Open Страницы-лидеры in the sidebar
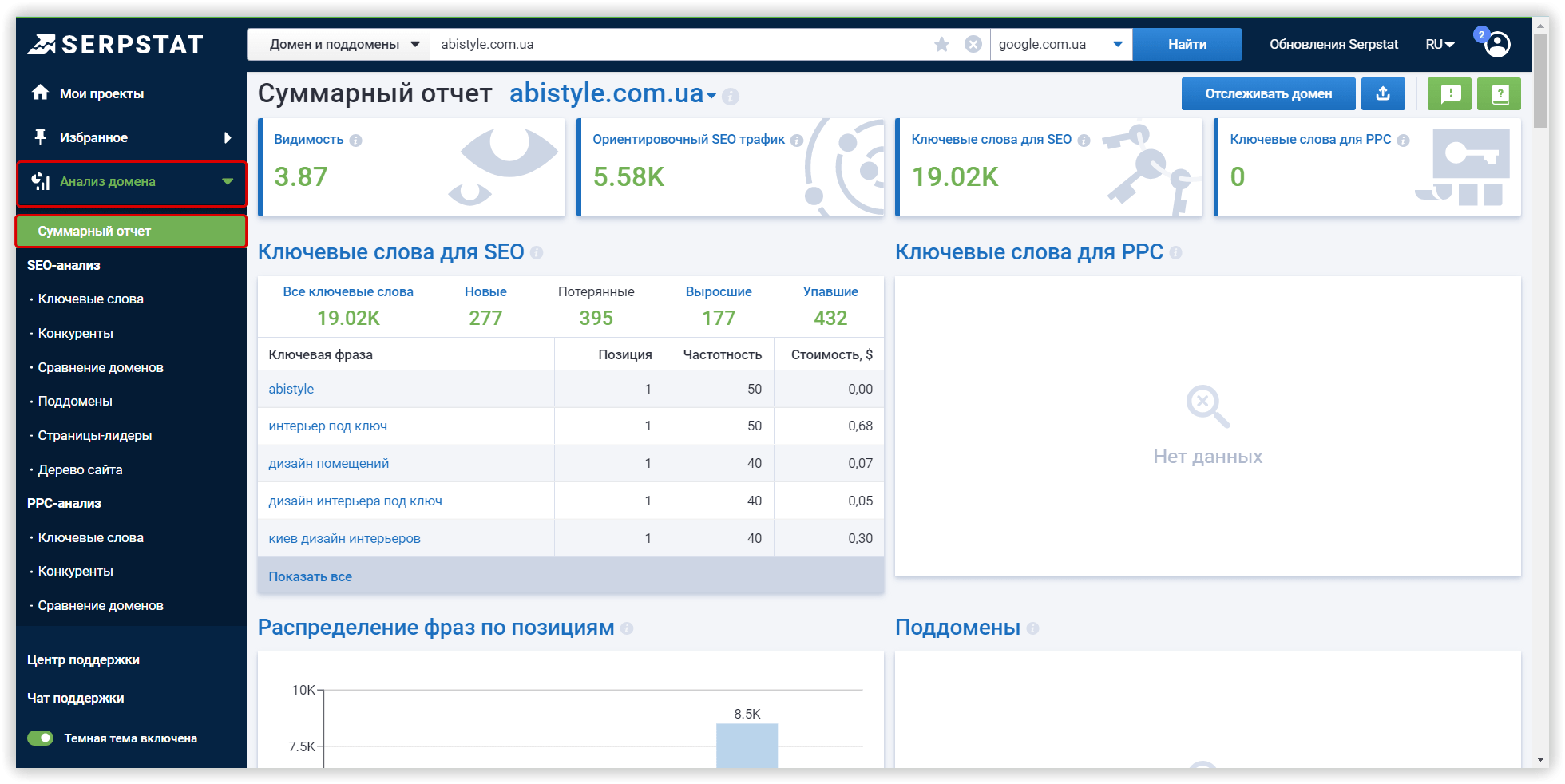The image size is (1565, 784). [x=95, y=436]
